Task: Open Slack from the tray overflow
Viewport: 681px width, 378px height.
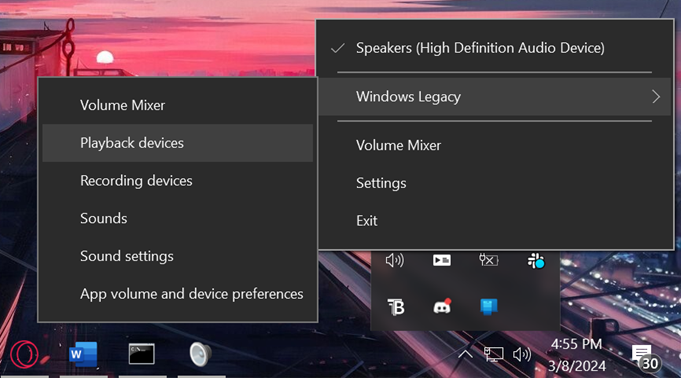Action: (x=536, y=261)
